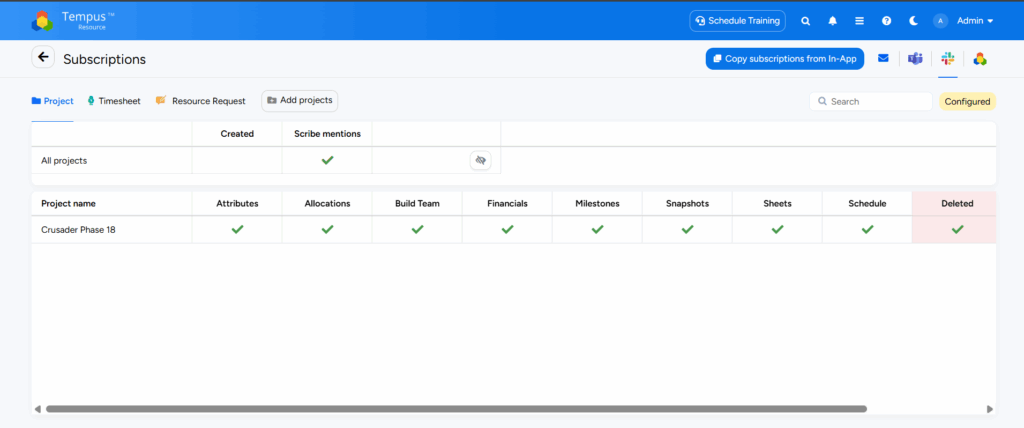Switch to dark mode moon icon
This screenshot has height=428, width=1024.
[913, 21]
